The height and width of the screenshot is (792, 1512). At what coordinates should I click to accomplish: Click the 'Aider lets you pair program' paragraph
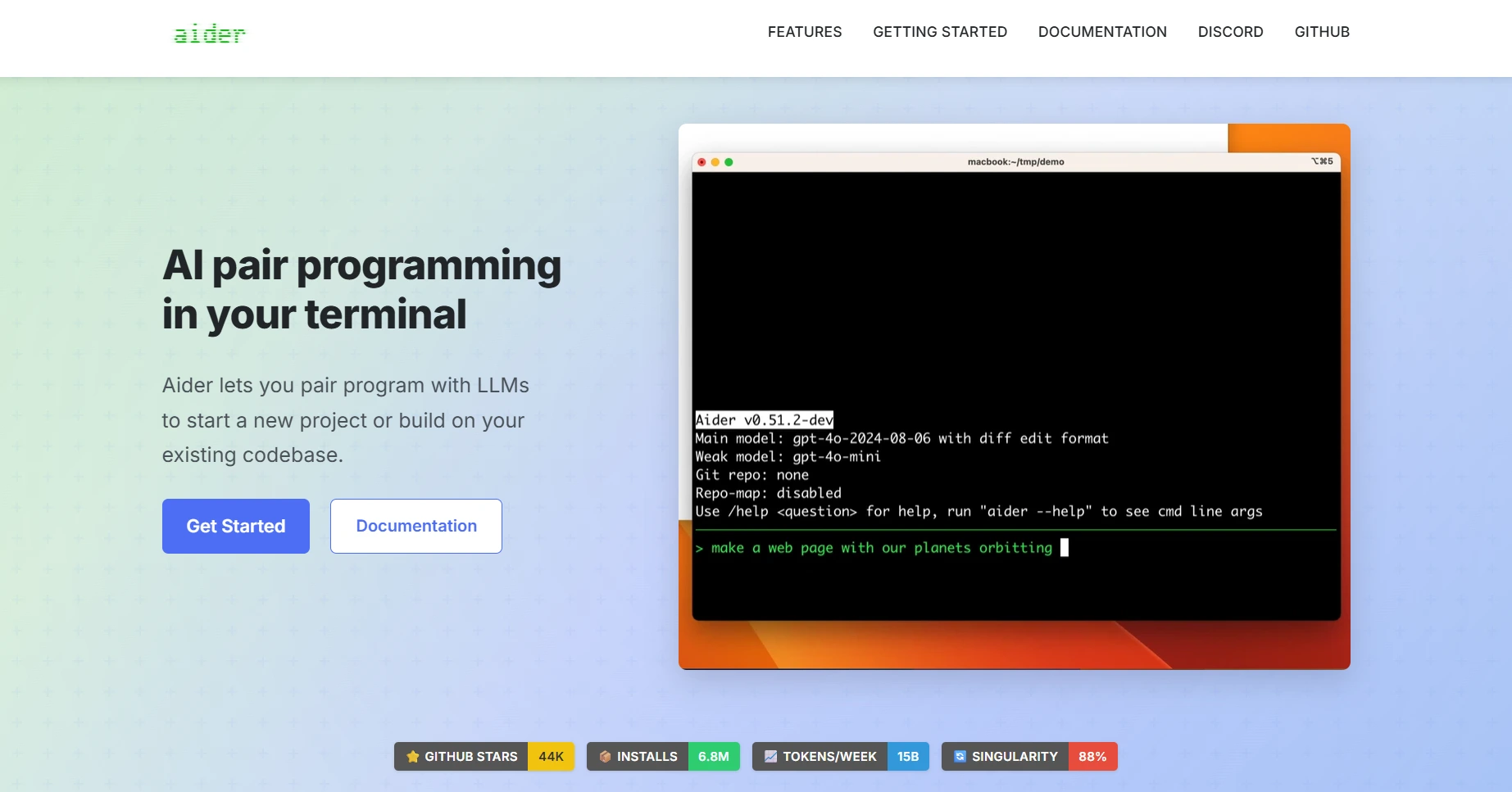pos(346,420)
